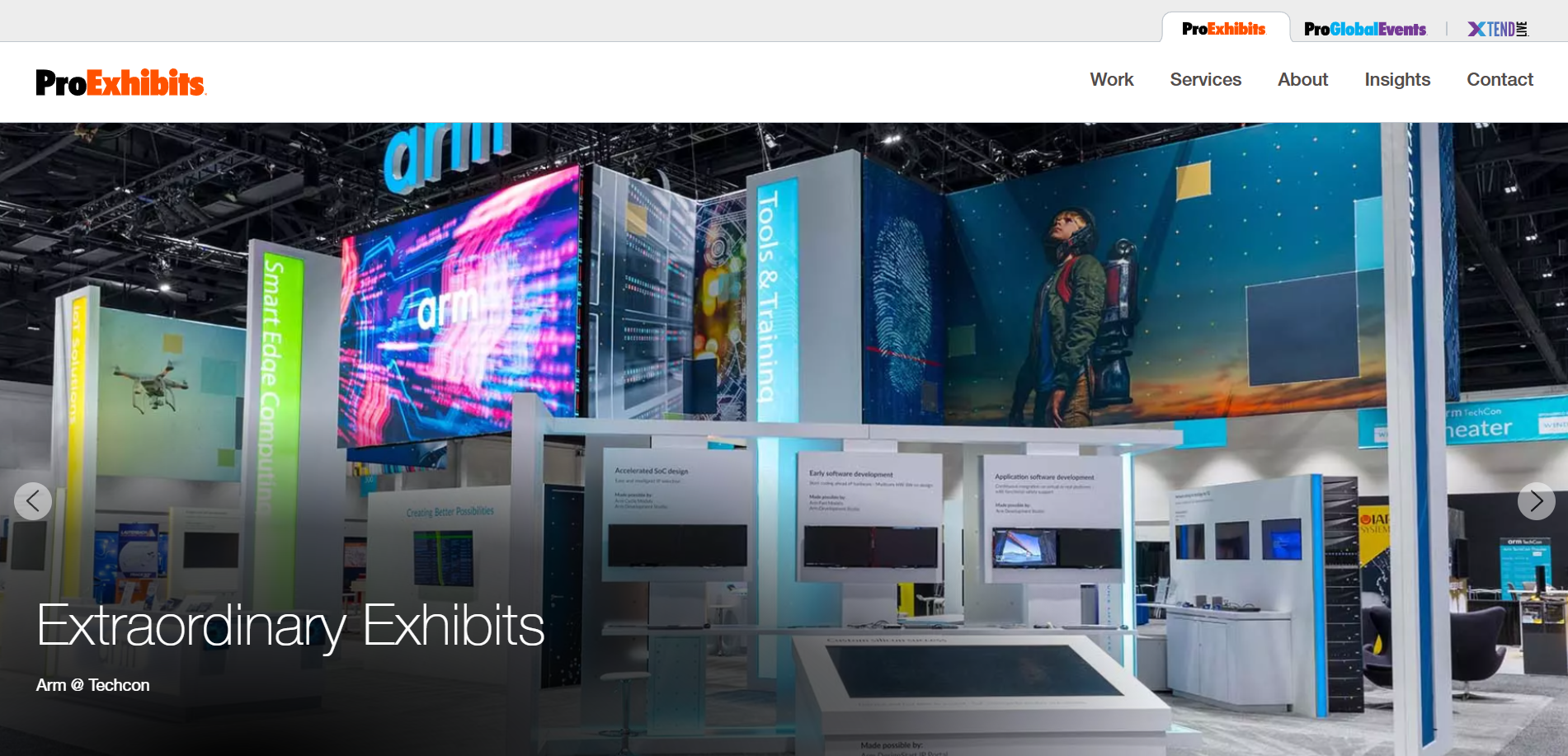Screen dimensions: 1568x756
Task: Open the Contact menu item
Action: click(x=1500, y=80)
